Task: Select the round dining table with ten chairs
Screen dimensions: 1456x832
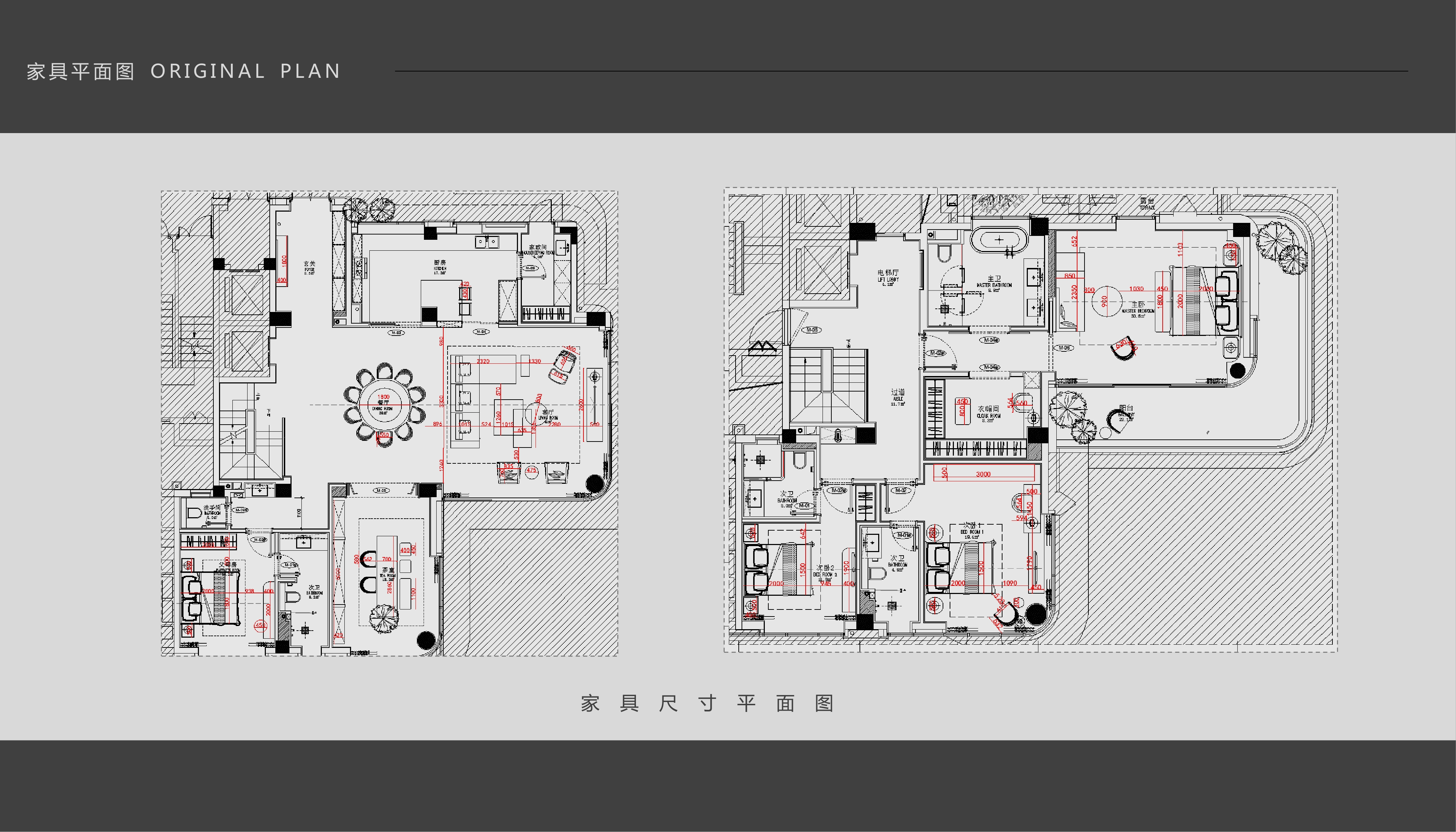Action: pyautogui.click(x=384, y=405)
